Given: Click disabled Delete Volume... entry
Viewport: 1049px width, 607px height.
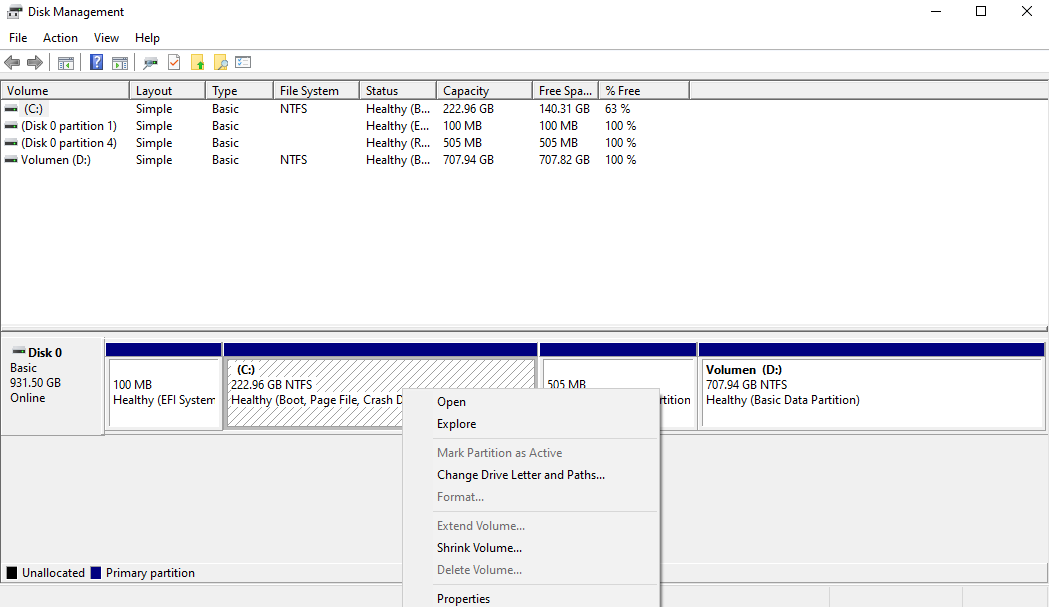Looking at the screenshot, I should (x=531, y=570).
